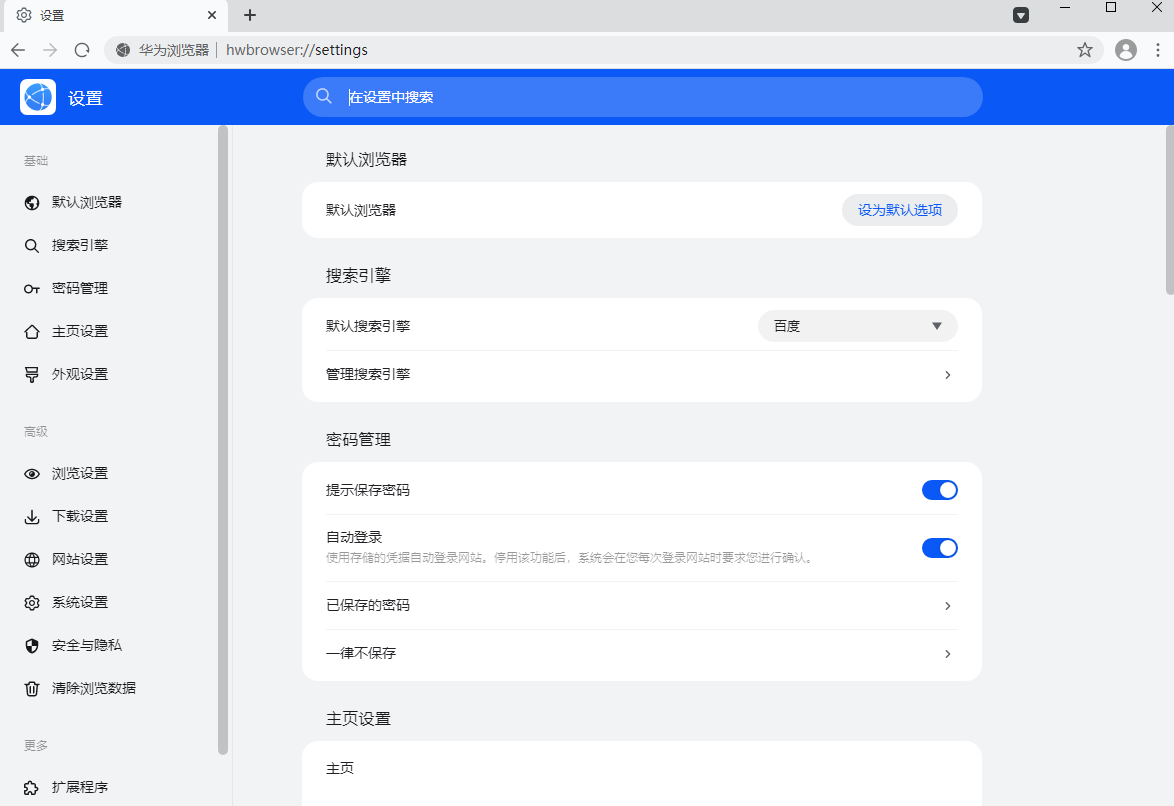Open 已保存的密码 via its arrow
This screenshot has height=806, width=1174.
946,605
